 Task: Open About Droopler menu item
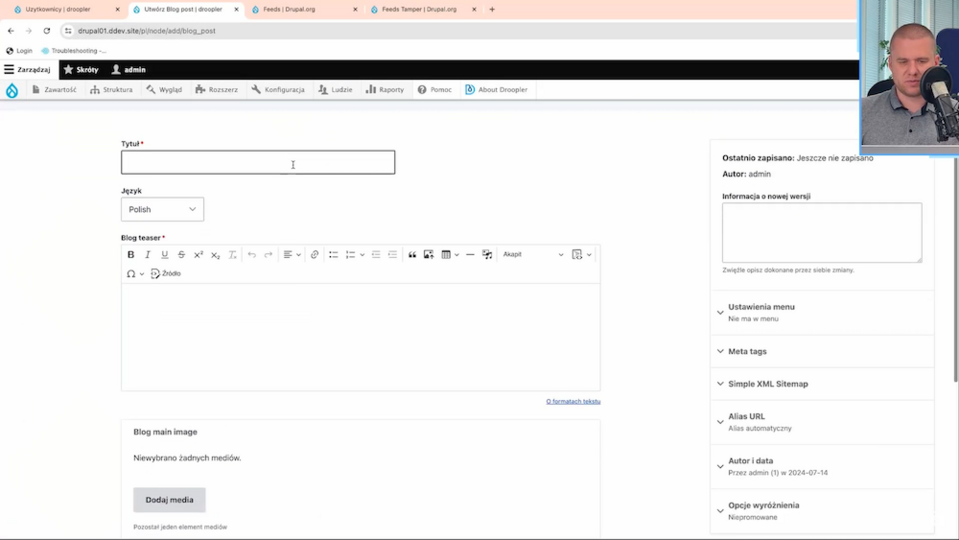(496, 89)
